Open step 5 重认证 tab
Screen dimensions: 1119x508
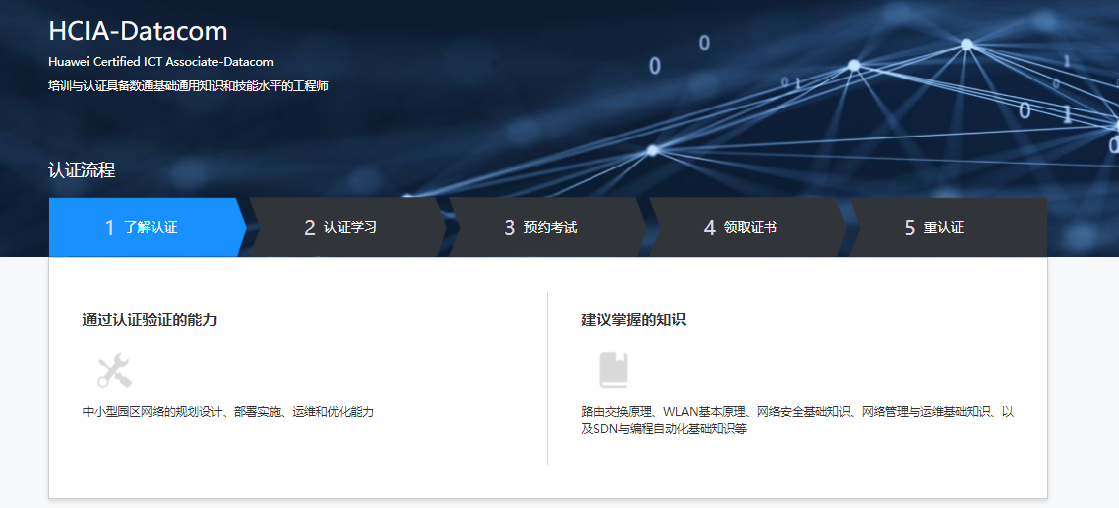pos(948,228)
